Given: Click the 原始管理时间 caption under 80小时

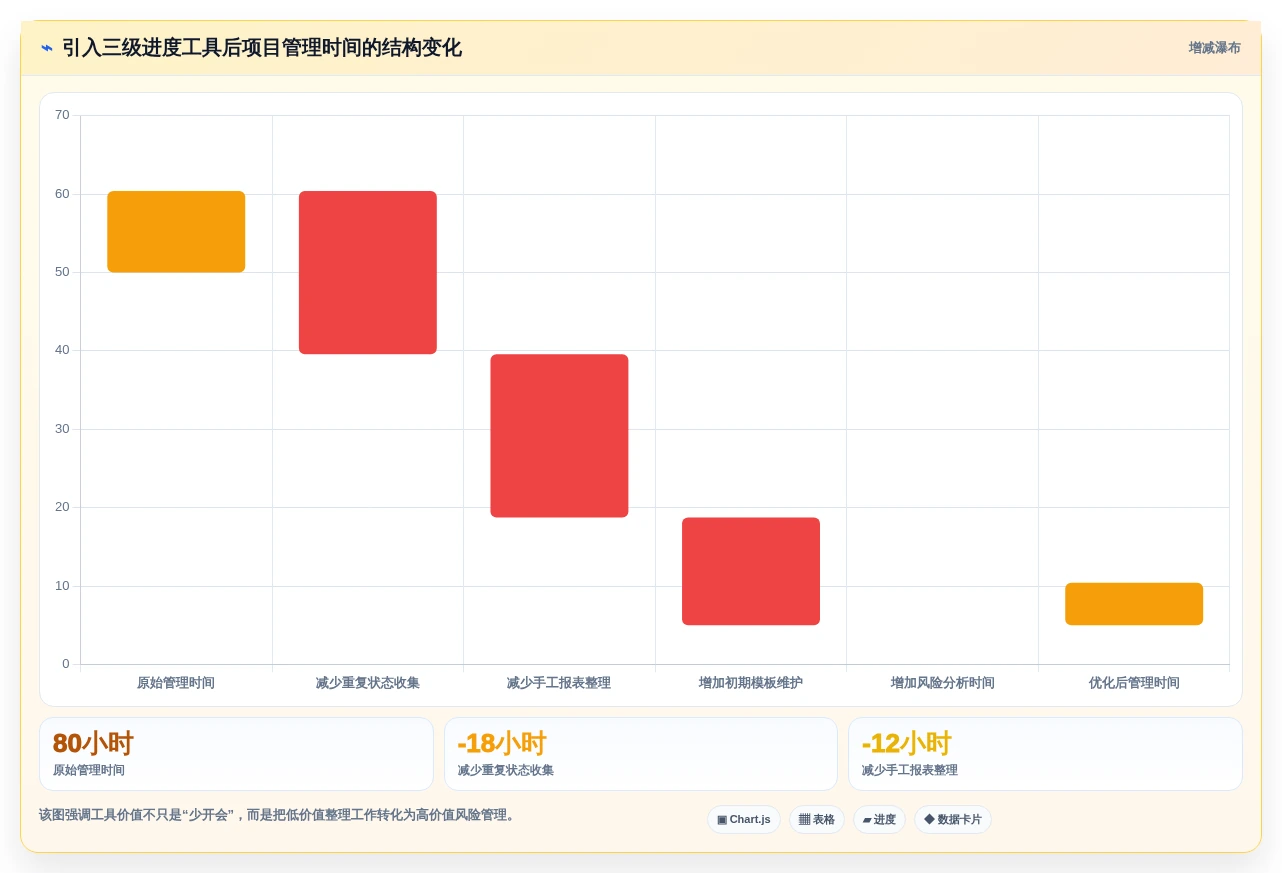Looking at the screenshot, I should (x=89, y=771).
